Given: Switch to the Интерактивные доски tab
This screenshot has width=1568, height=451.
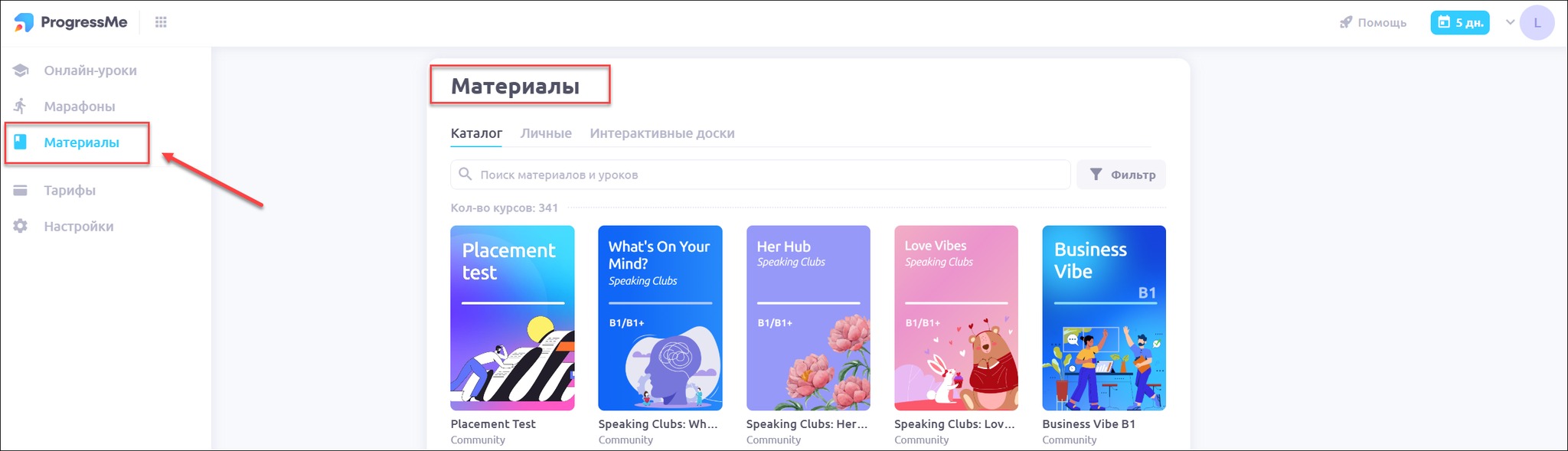Looking at the screenshot, I should tap(661, 133).
